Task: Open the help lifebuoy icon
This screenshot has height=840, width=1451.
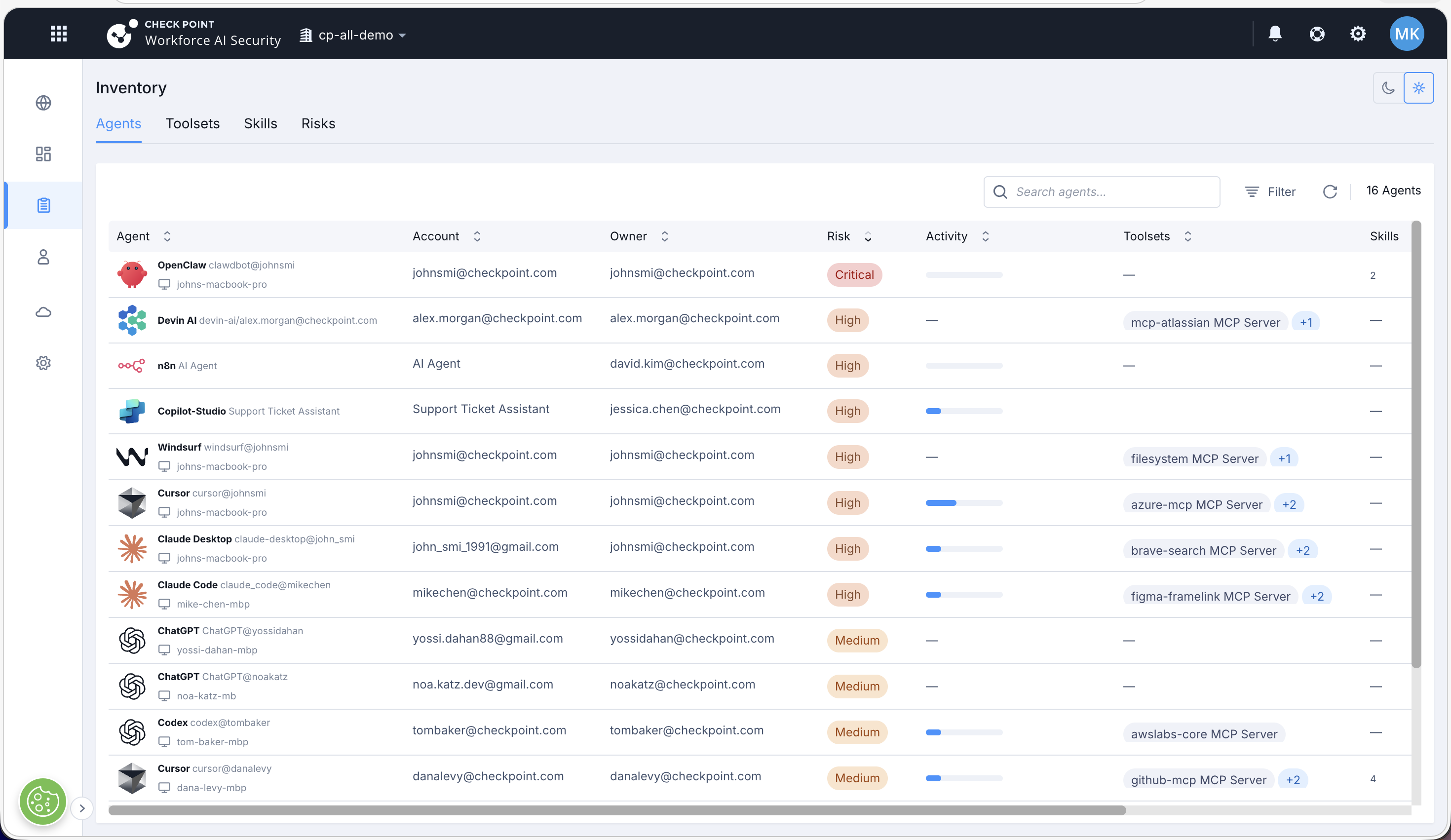Action: coord(1317,34)
